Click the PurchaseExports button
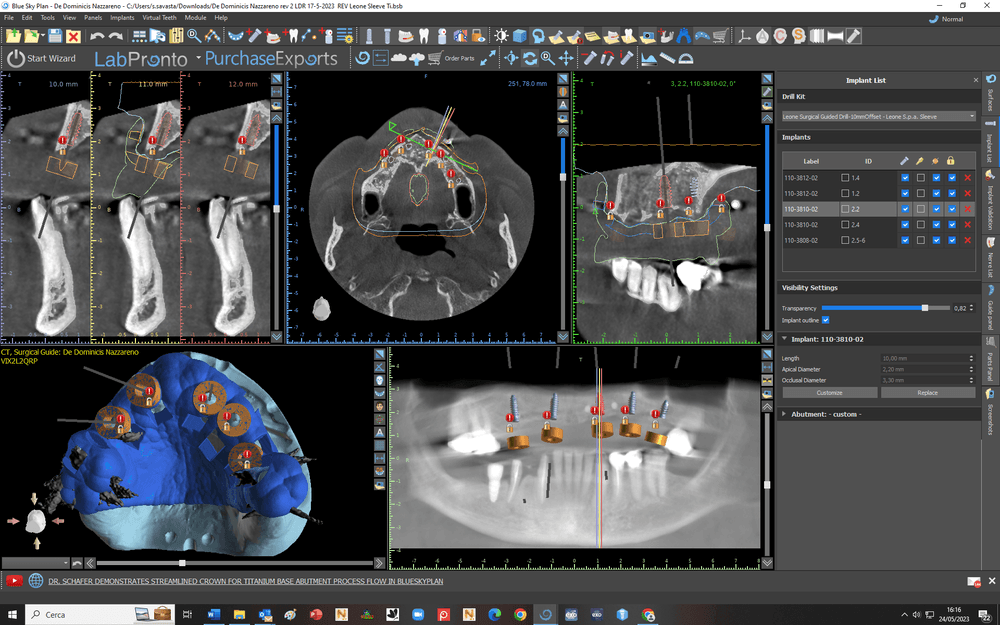 271,59
